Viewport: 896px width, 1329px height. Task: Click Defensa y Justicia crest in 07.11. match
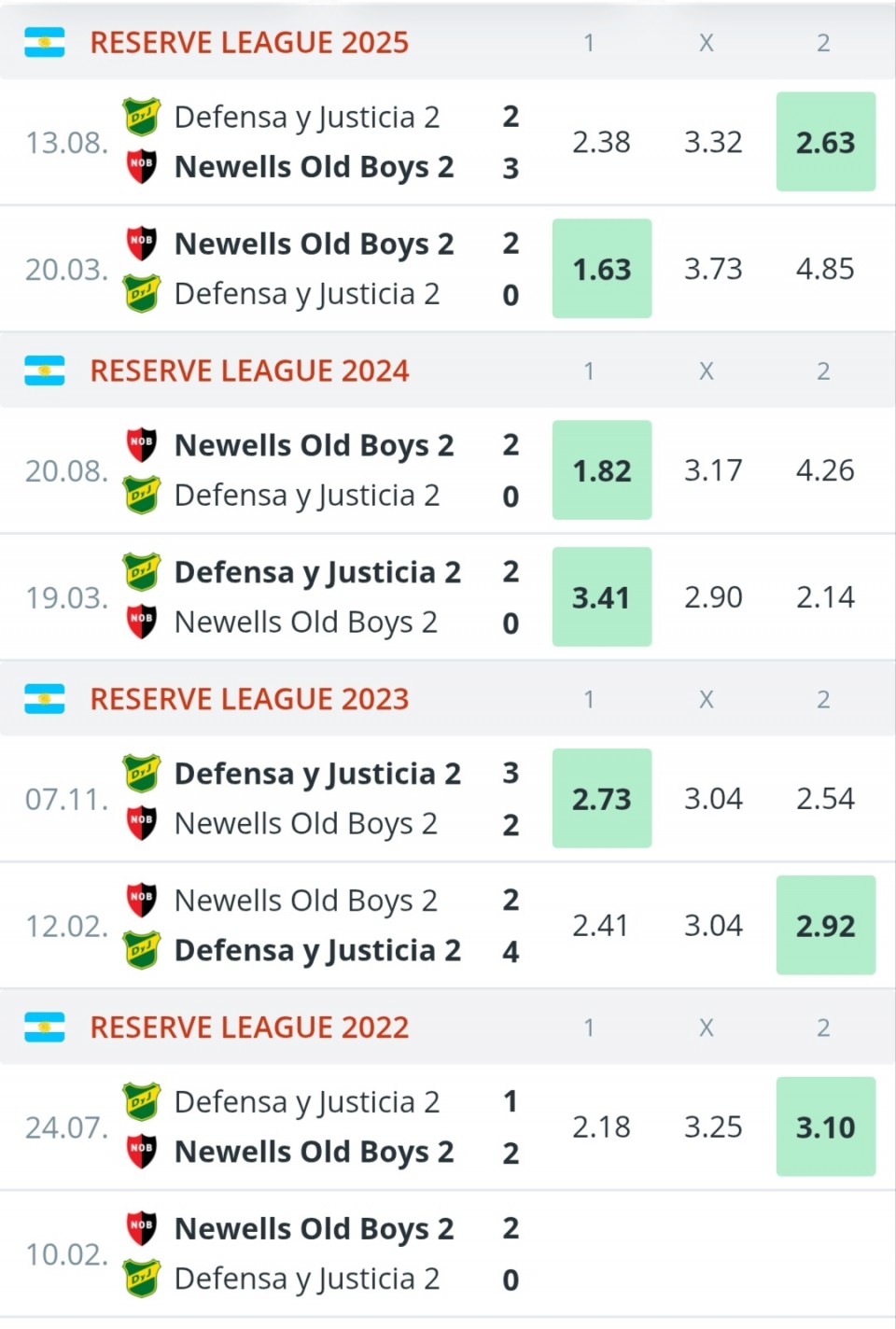142,774
